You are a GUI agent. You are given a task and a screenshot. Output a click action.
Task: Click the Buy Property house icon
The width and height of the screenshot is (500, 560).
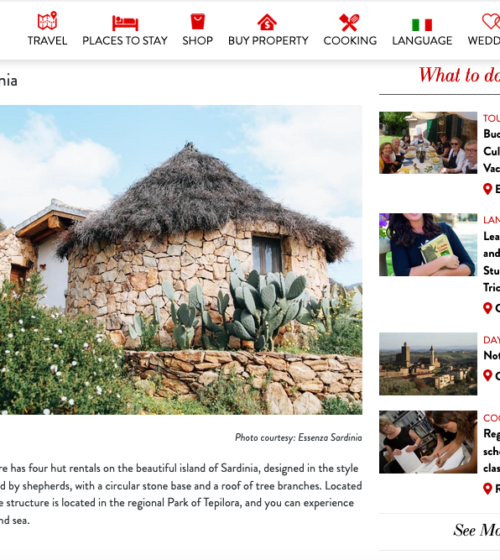(267, 22)
